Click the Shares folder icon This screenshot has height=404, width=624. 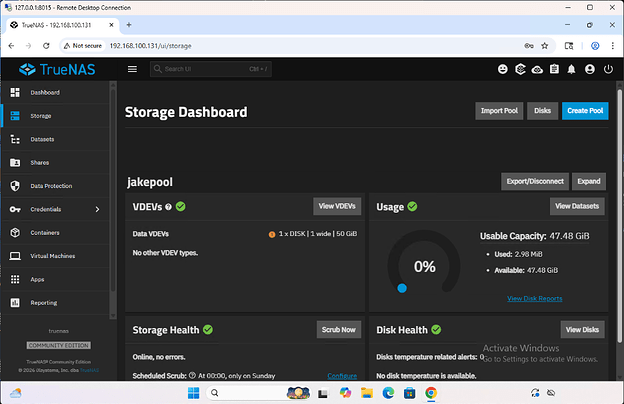15,162
